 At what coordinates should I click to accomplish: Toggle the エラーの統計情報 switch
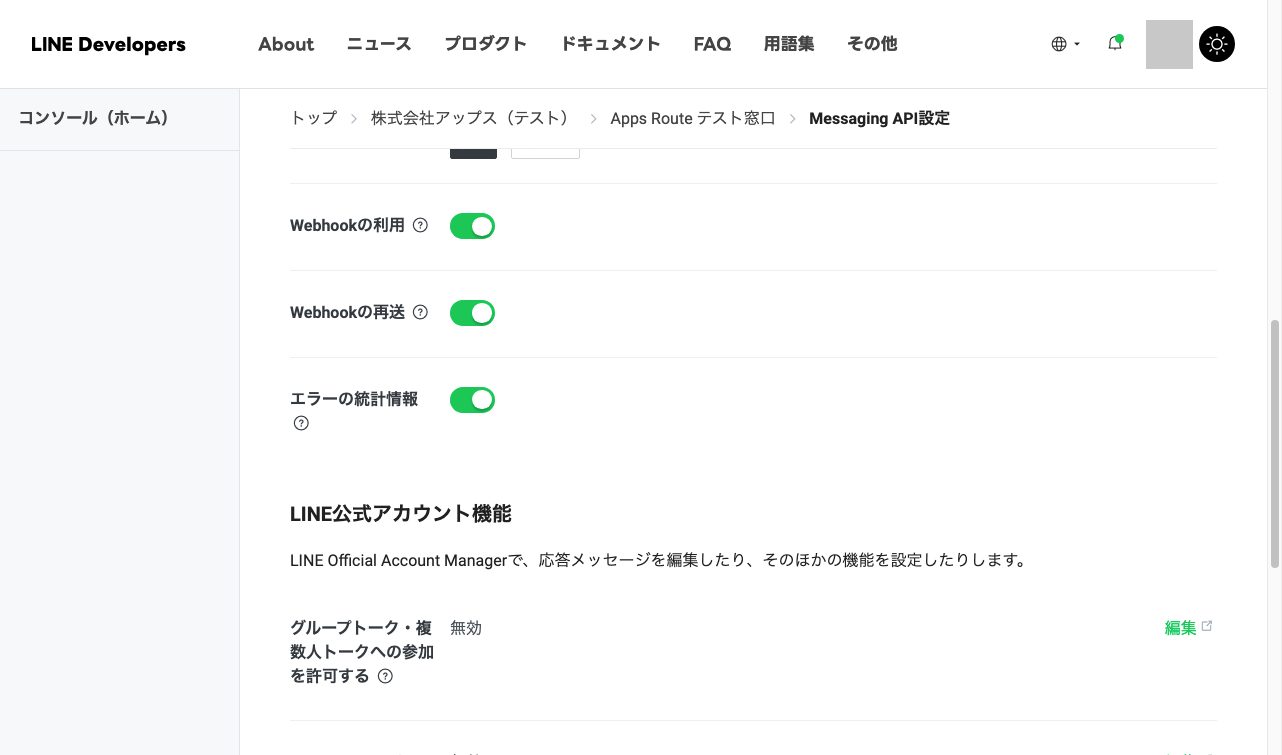(x=472, y=400)
